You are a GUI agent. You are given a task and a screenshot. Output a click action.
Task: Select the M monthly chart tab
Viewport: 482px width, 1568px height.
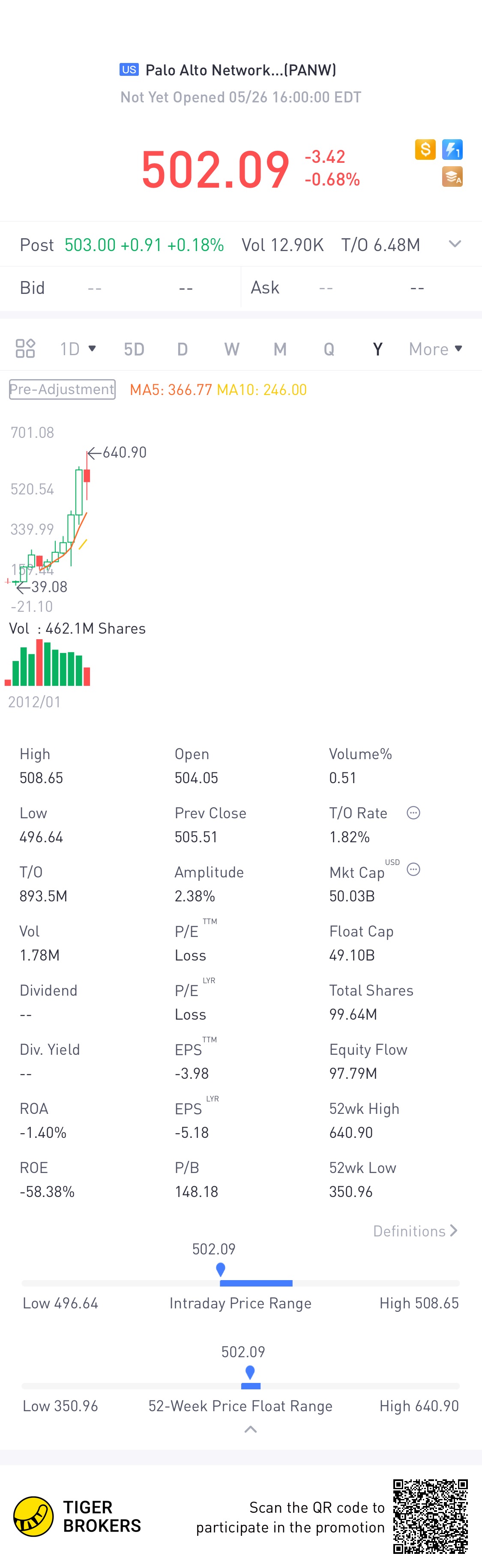280,349
